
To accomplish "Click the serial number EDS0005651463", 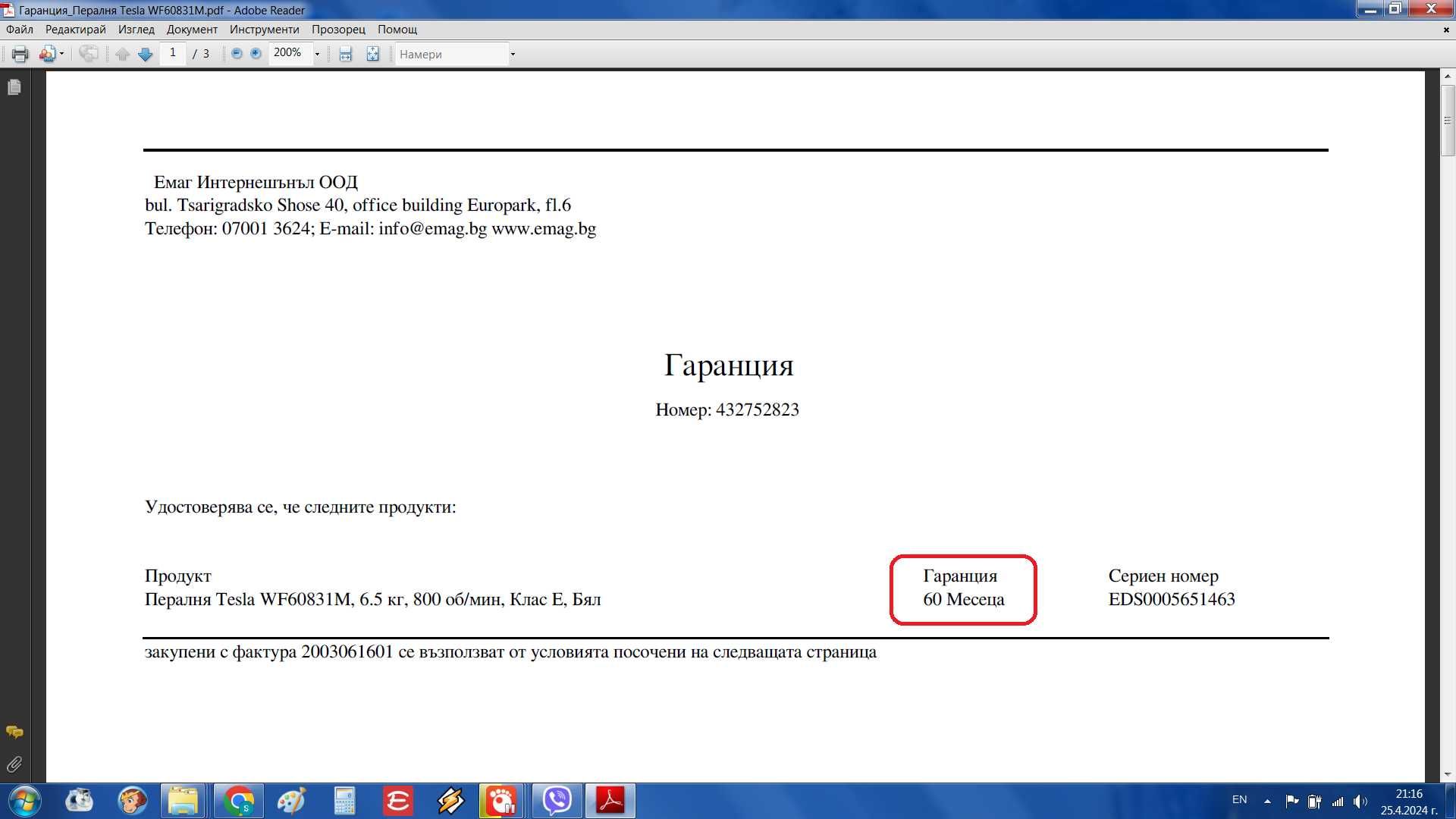I will click(1172, 600).
